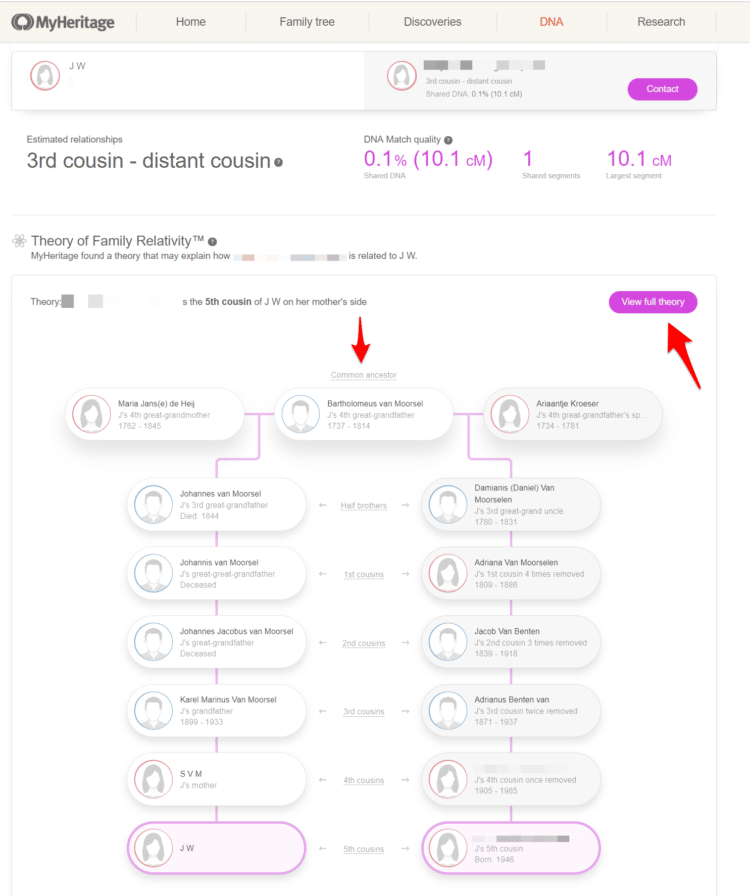Click the MyHeritage logo
This screenshot has height=896, width=750.
tap(63, 21)
